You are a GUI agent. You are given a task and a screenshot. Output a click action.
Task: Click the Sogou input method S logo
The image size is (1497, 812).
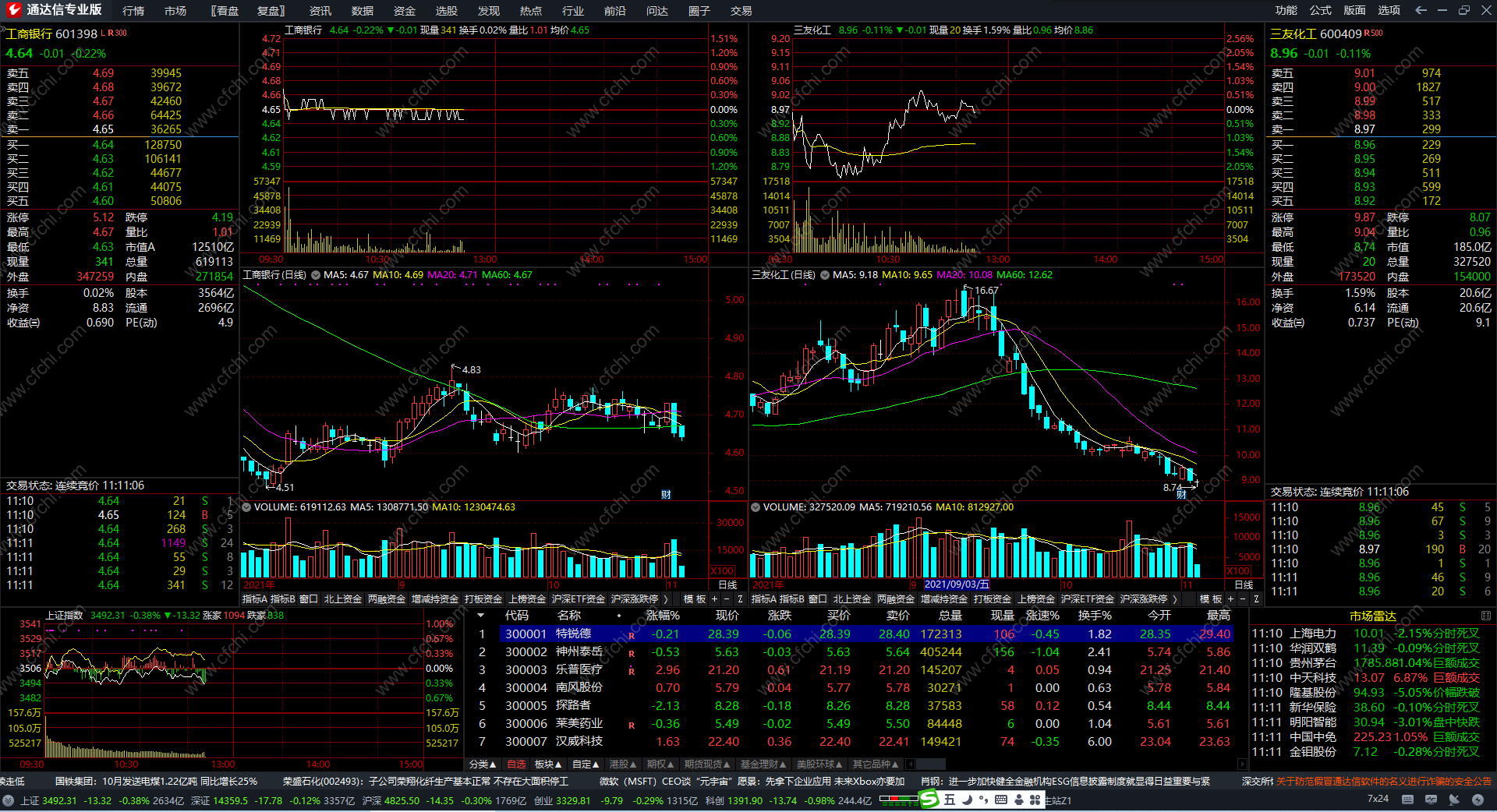tap(929, 800)
